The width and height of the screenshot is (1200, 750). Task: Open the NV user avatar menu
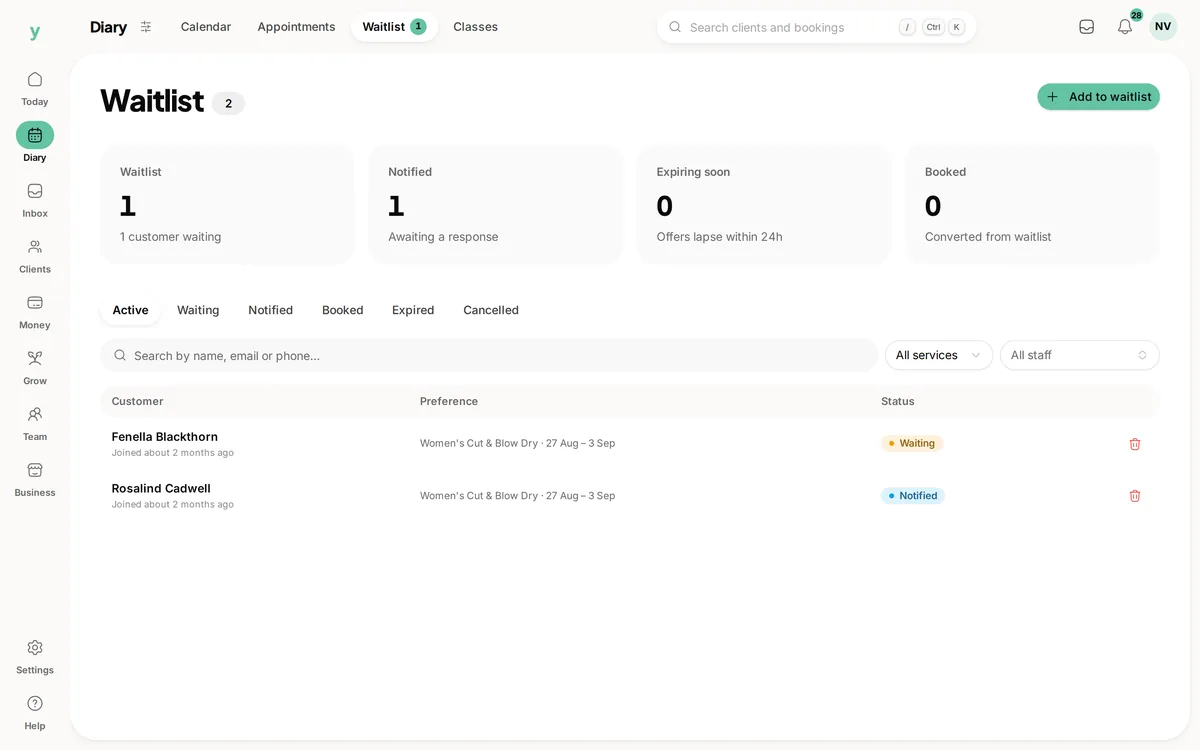pos(1163,27)
